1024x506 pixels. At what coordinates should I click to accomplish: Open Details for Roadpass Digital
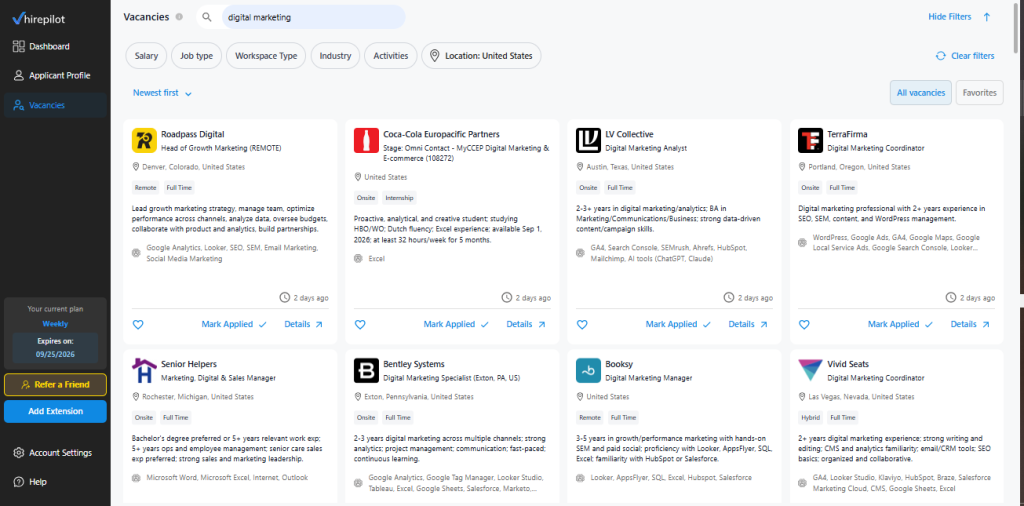(x=304, y=324)
